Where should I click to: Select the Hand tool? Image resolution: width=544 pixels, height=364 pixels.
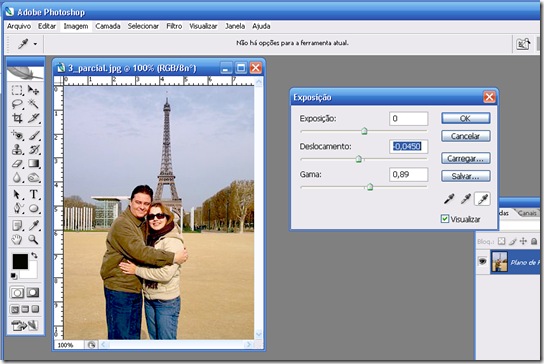click(17, 239)
